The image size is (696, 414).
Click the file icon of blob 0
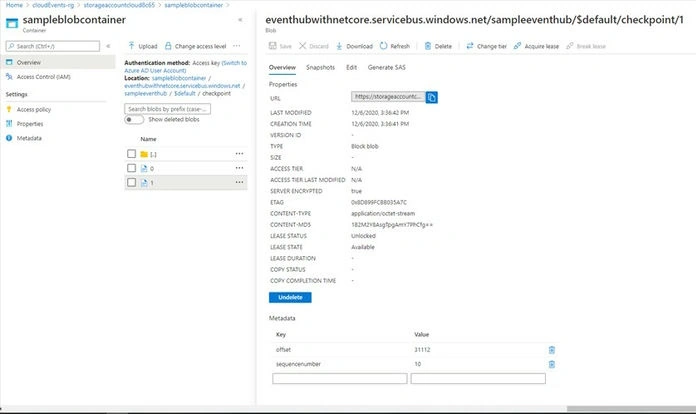point(144,169)
